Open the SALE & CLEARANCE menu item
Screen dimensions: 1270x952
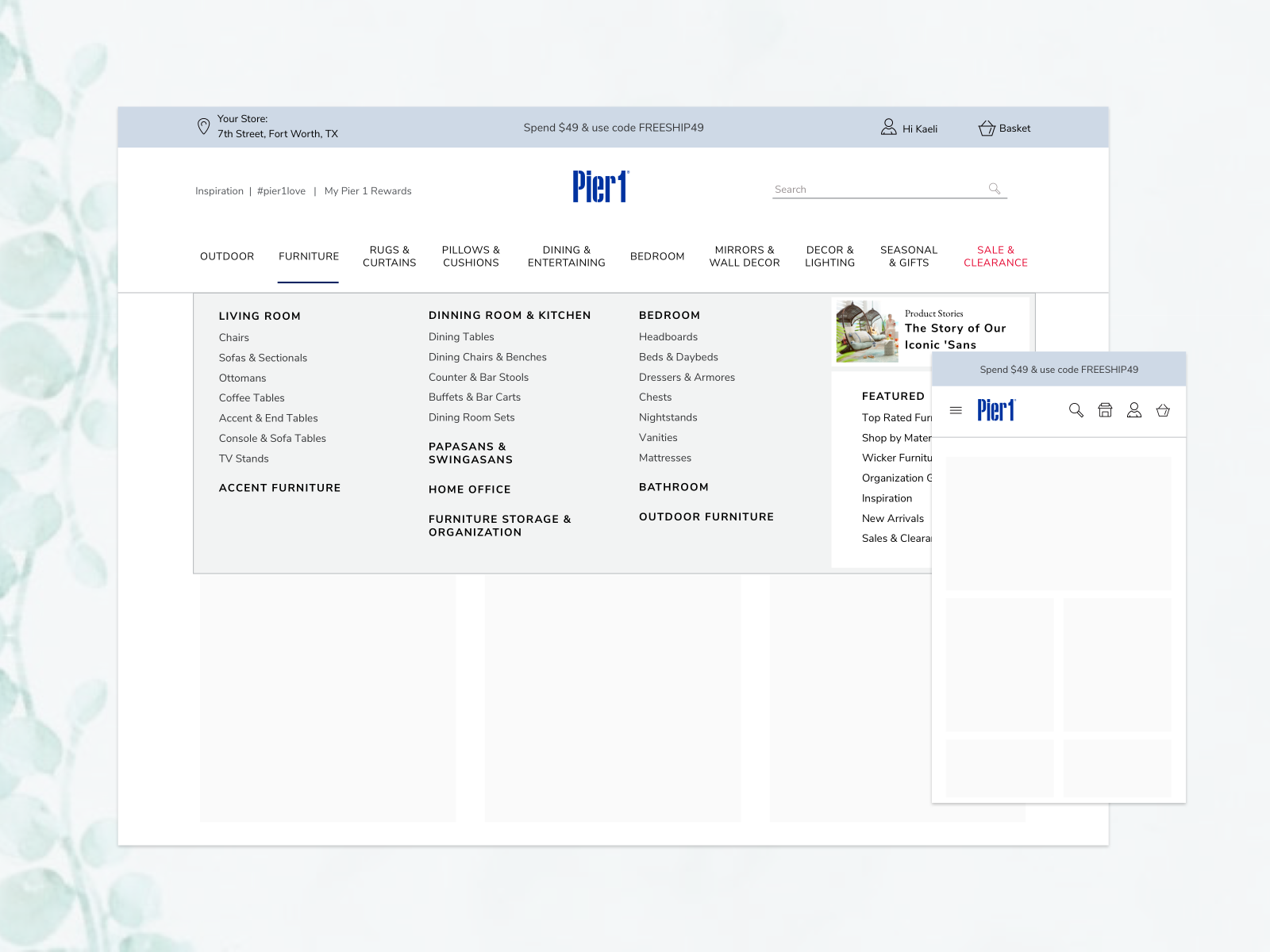tap(995, 256)
